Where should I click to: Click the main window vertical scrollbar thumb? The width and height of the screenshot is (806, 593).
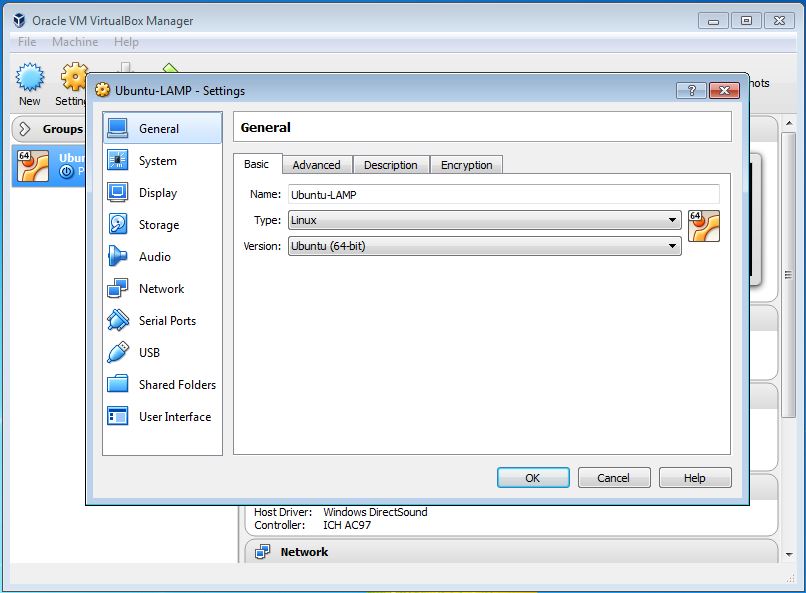(x=788, y=275)
